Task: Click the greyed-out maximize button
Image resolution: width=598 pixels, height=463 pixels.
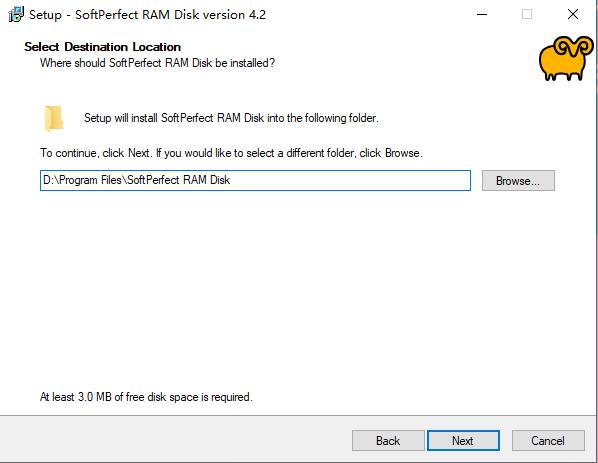Action: click(527, 14)
